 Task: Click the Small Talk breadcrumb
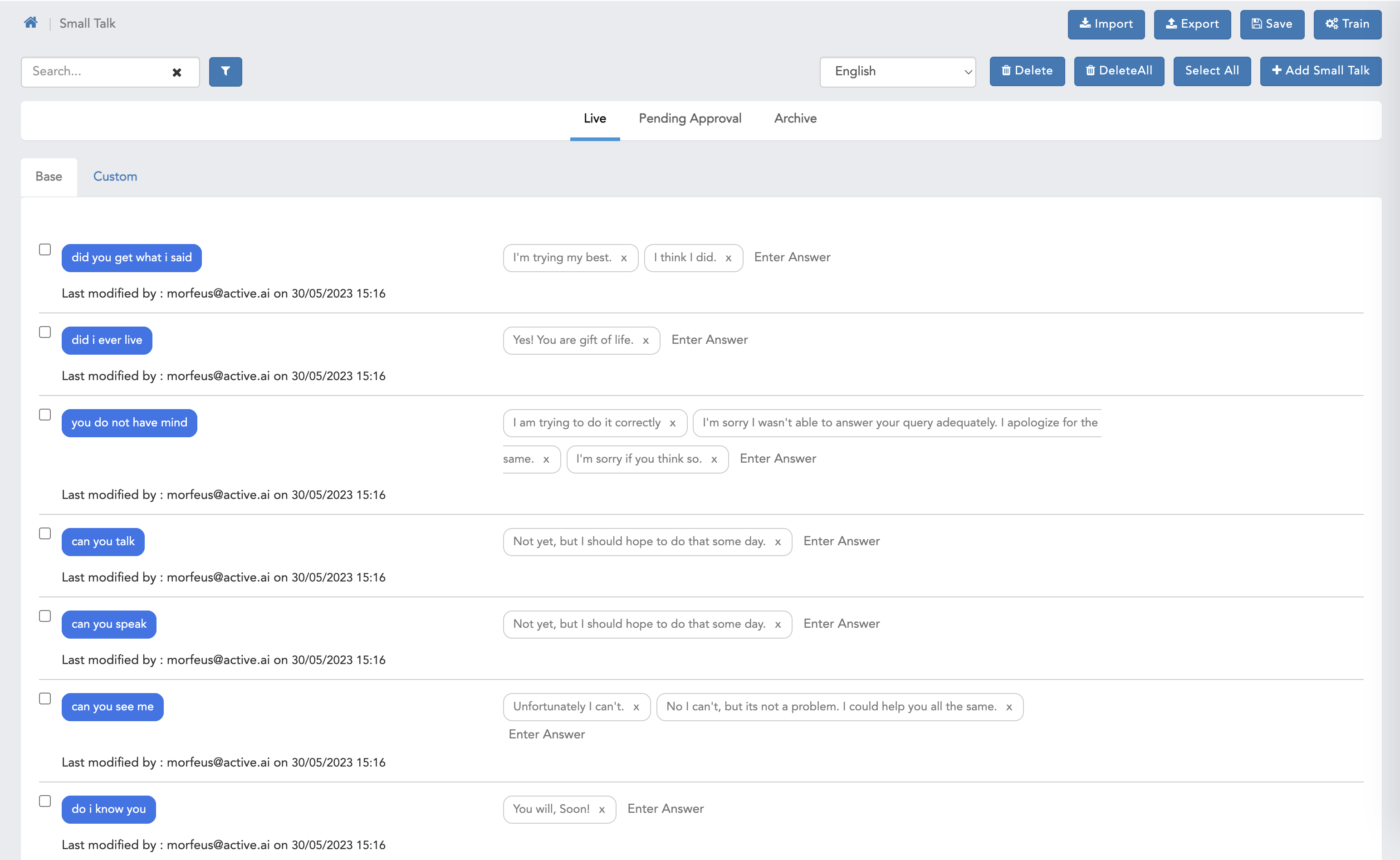(88, 23)
